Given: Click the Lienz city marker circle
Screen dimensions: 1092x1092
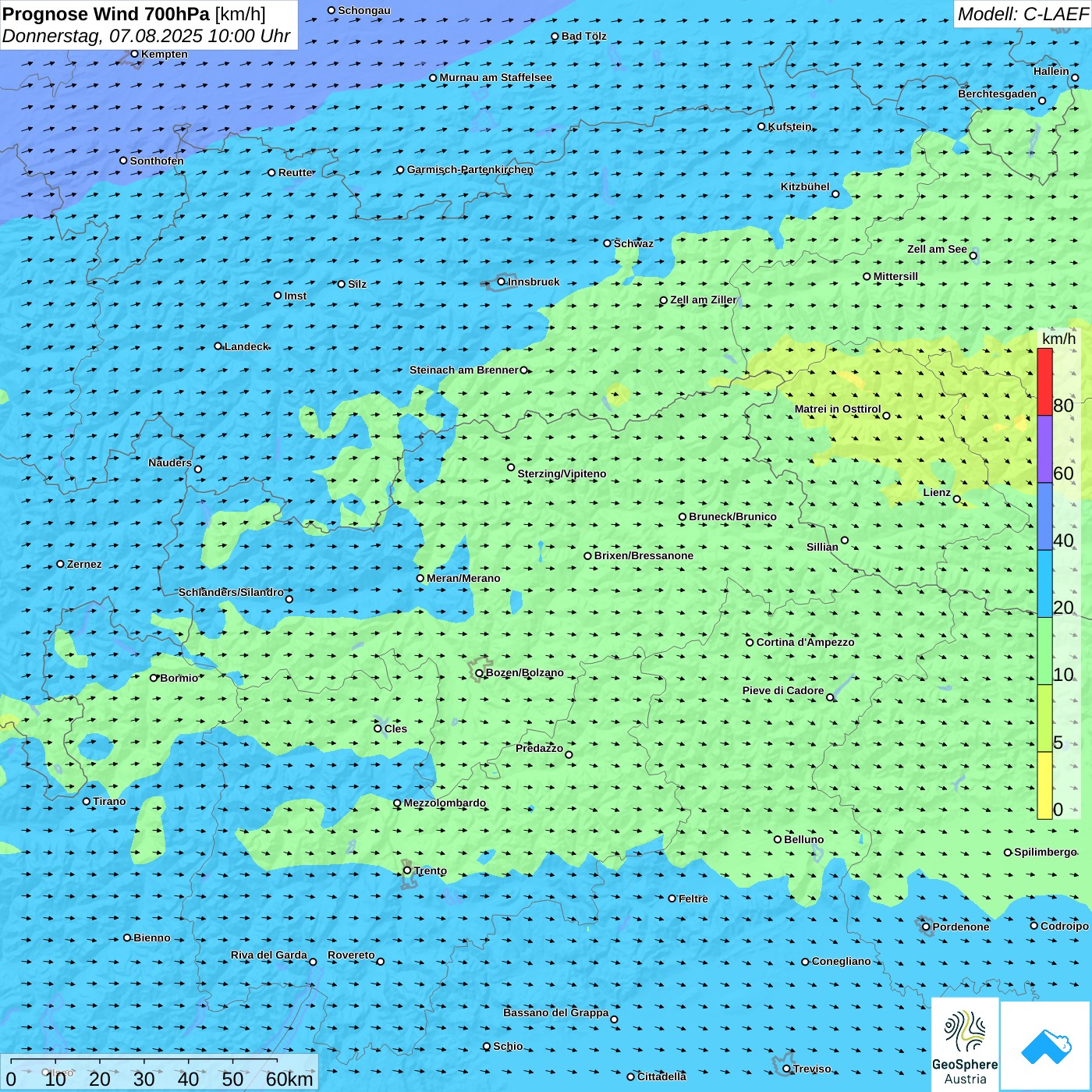Looking at the screenshot, I should pyautogui.click(x=957, y=499).
